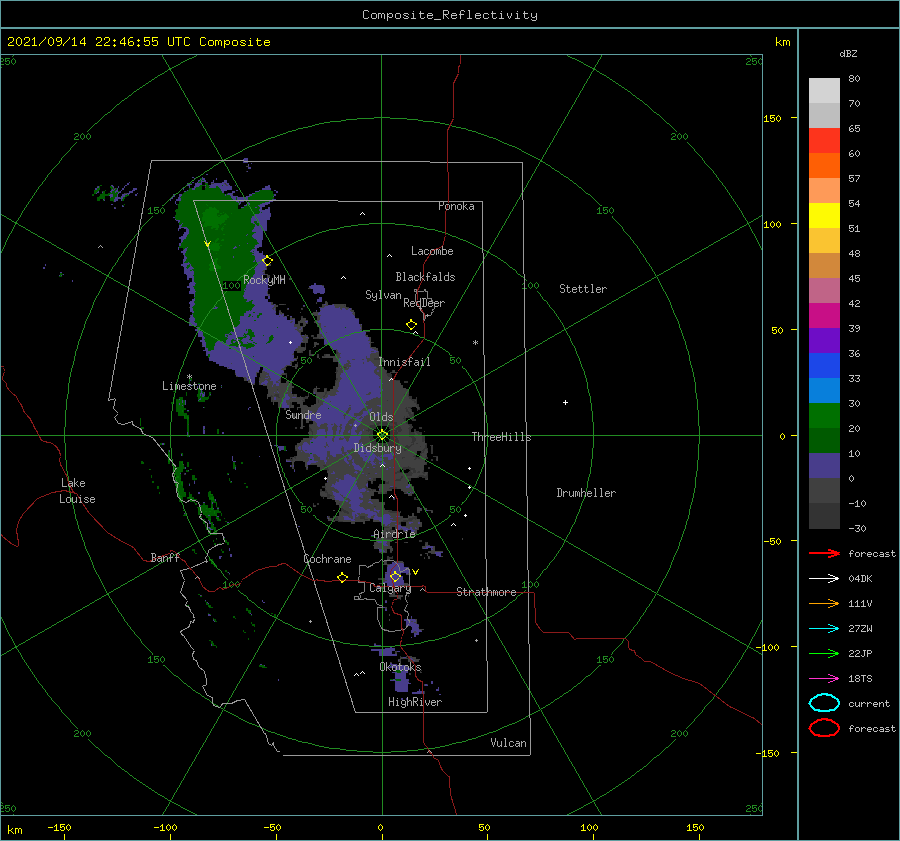Click the Okotoks city label
Viewport: 900px width, 841px height.
tap(401, 667)
